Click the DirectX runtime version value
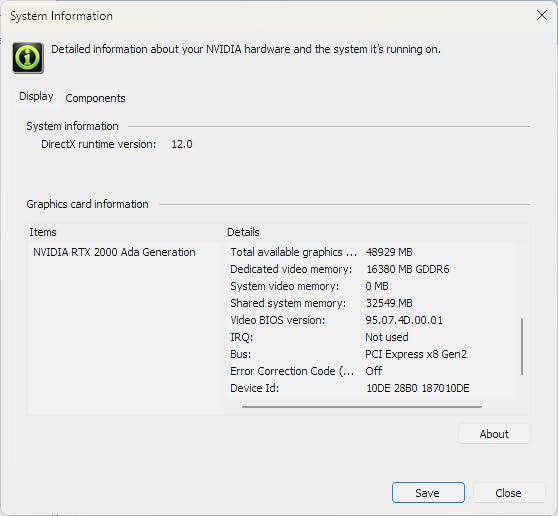Image resolution: width=558 pixels, height=516 pixels. [182, 144]
